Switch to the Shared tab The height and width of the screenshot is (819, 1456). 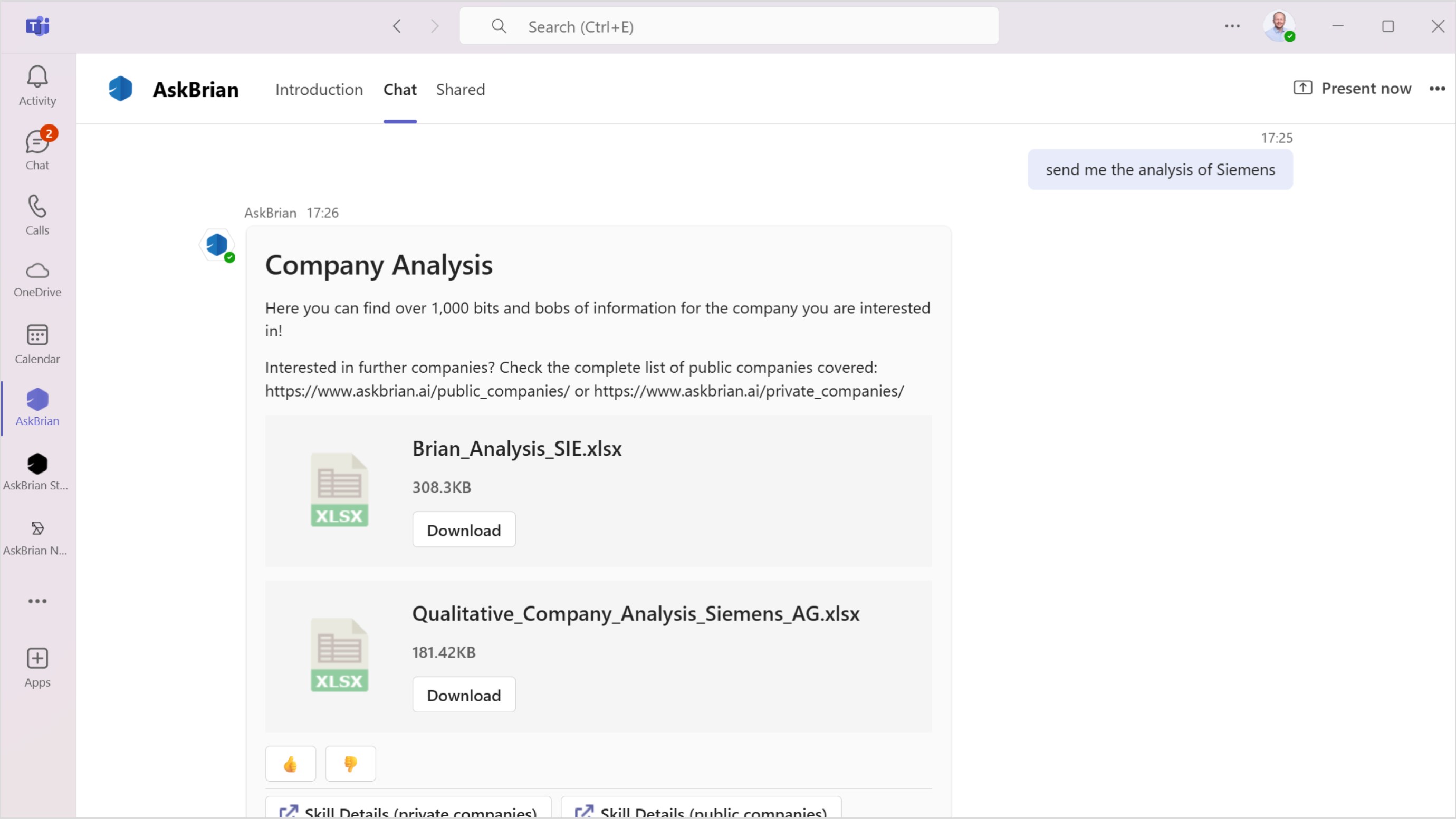(x=460, y=89)
